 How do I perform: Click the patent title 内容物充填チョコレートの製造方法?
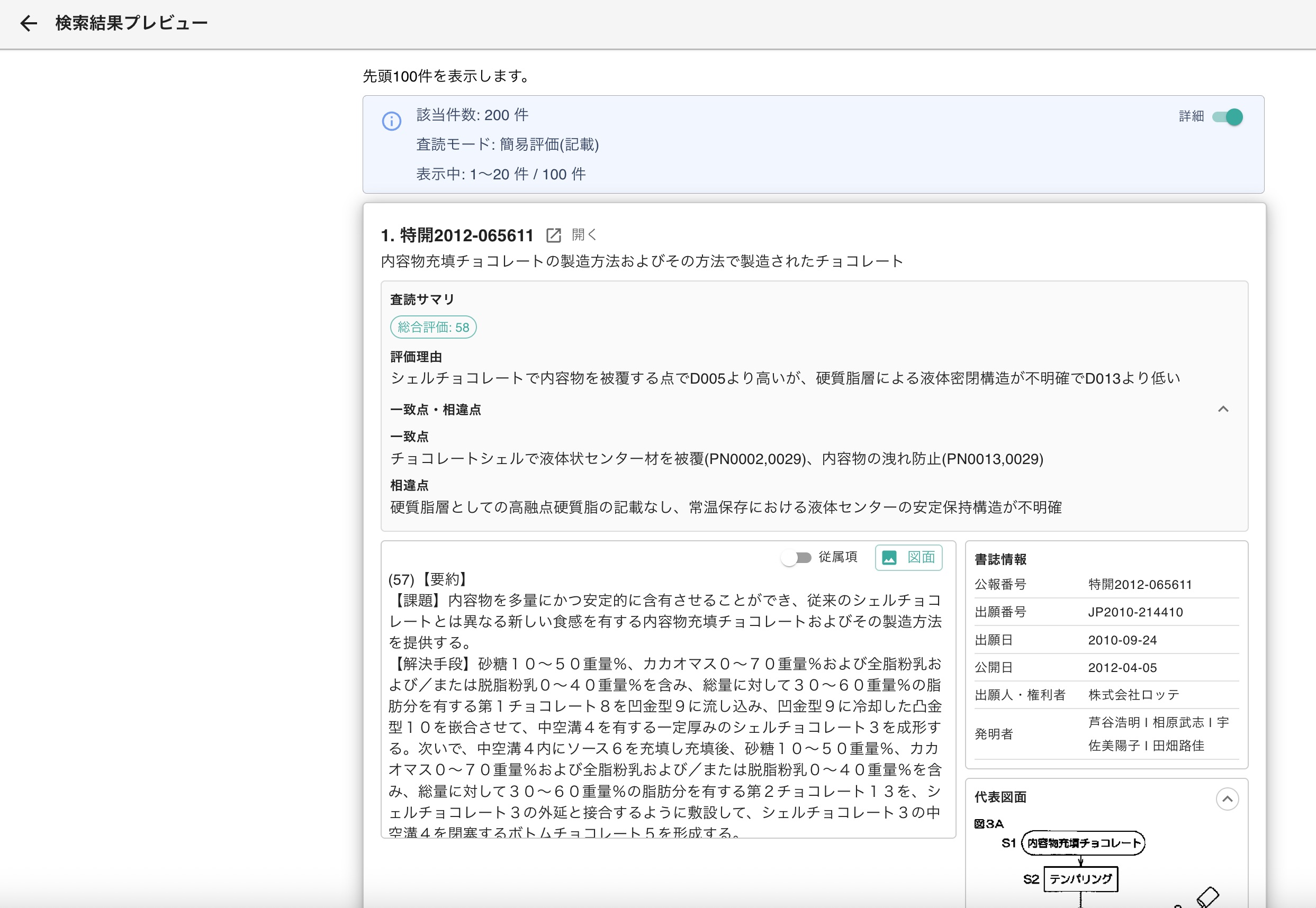pos(642,261)
